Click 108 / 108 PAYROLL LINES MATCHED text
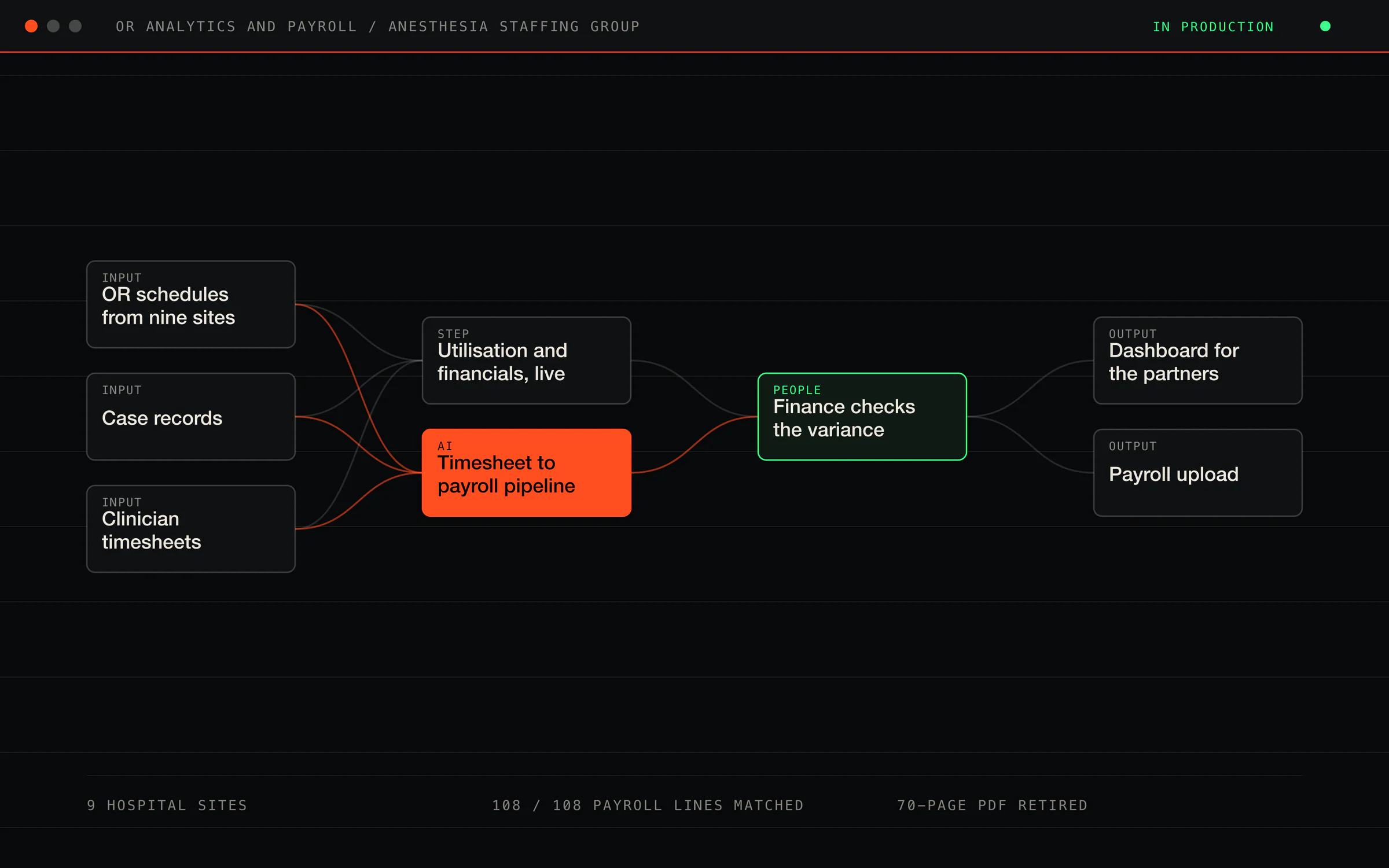Screen dimensions: 1389x868 click(x=648, y=805)
